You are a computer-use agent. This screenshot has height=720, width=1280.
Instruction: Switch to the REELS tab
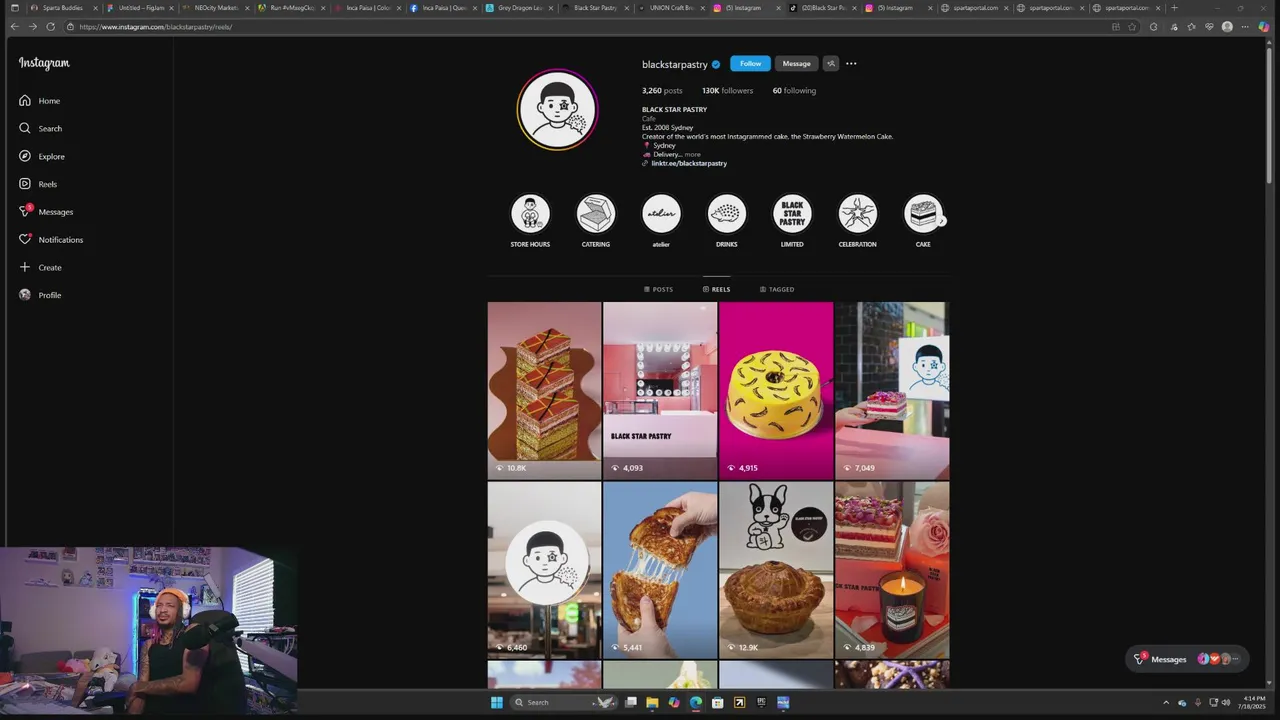click(716, 289)
